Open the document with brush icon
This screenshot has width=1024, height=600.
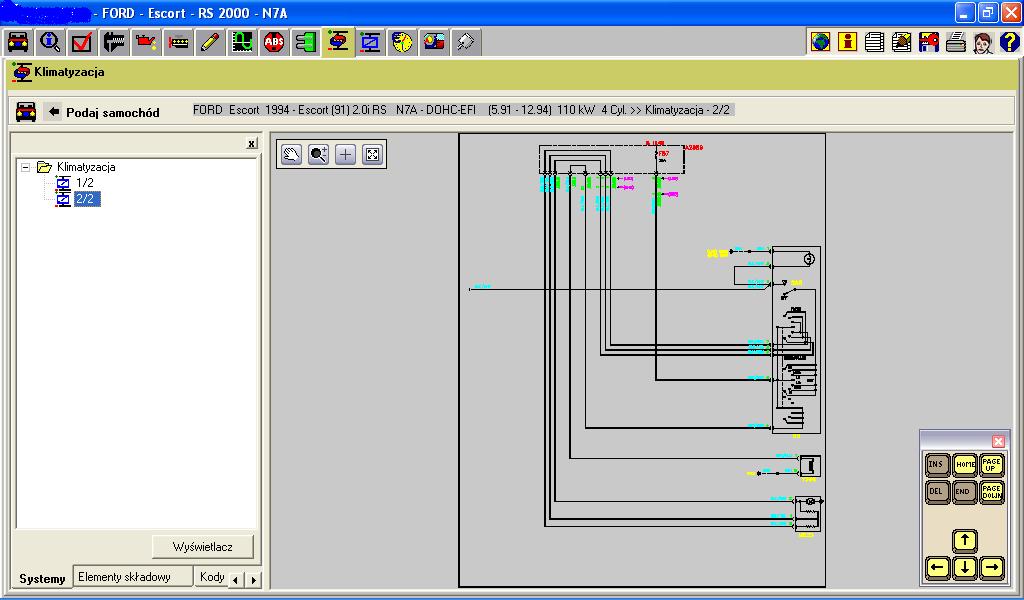(901, 42)
